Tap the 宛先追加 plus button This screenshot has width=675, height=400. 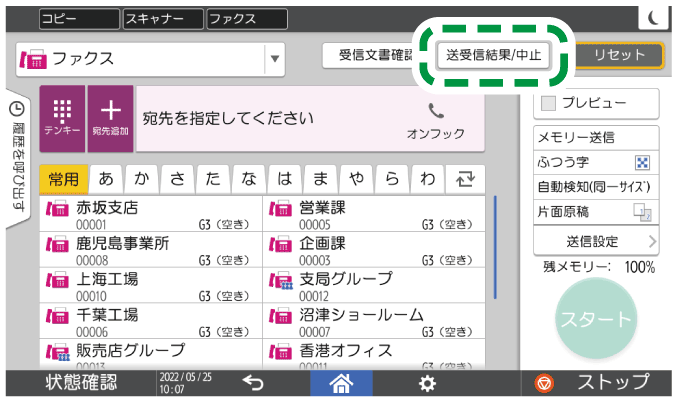click(111, 118)
